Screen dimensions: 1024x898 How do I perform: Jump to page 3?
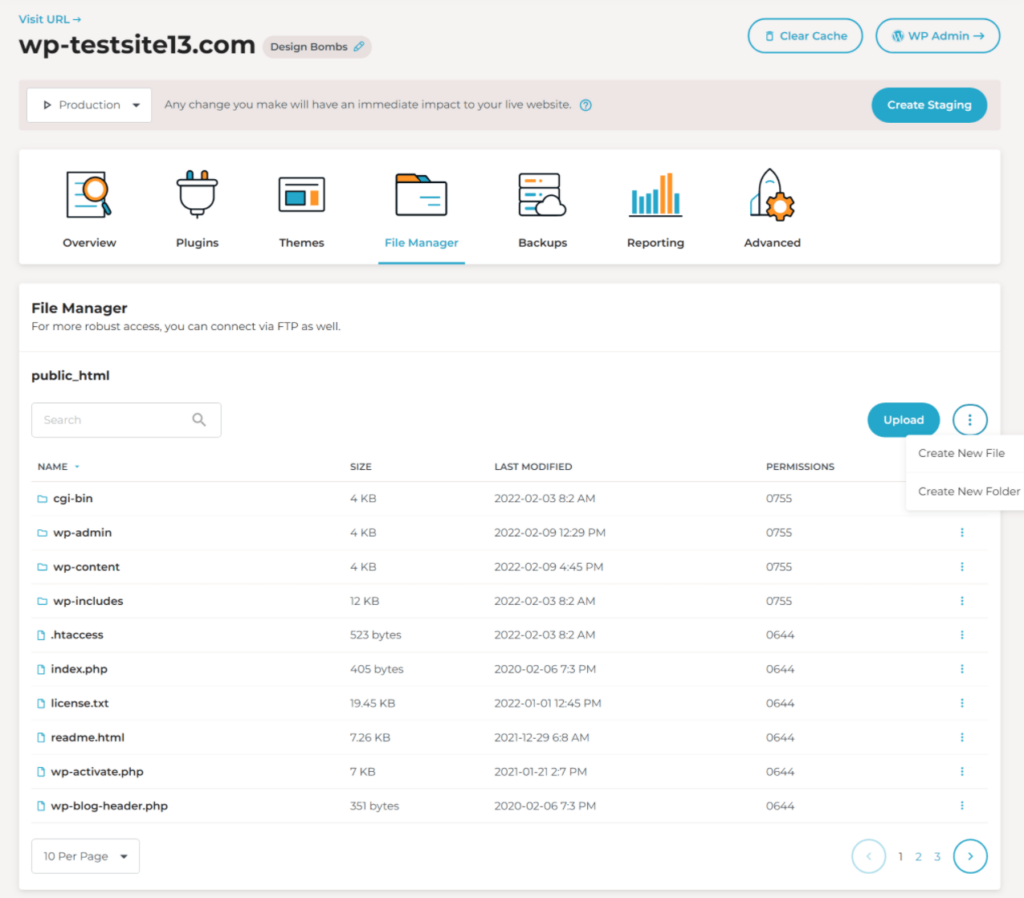tap(937, 857)
